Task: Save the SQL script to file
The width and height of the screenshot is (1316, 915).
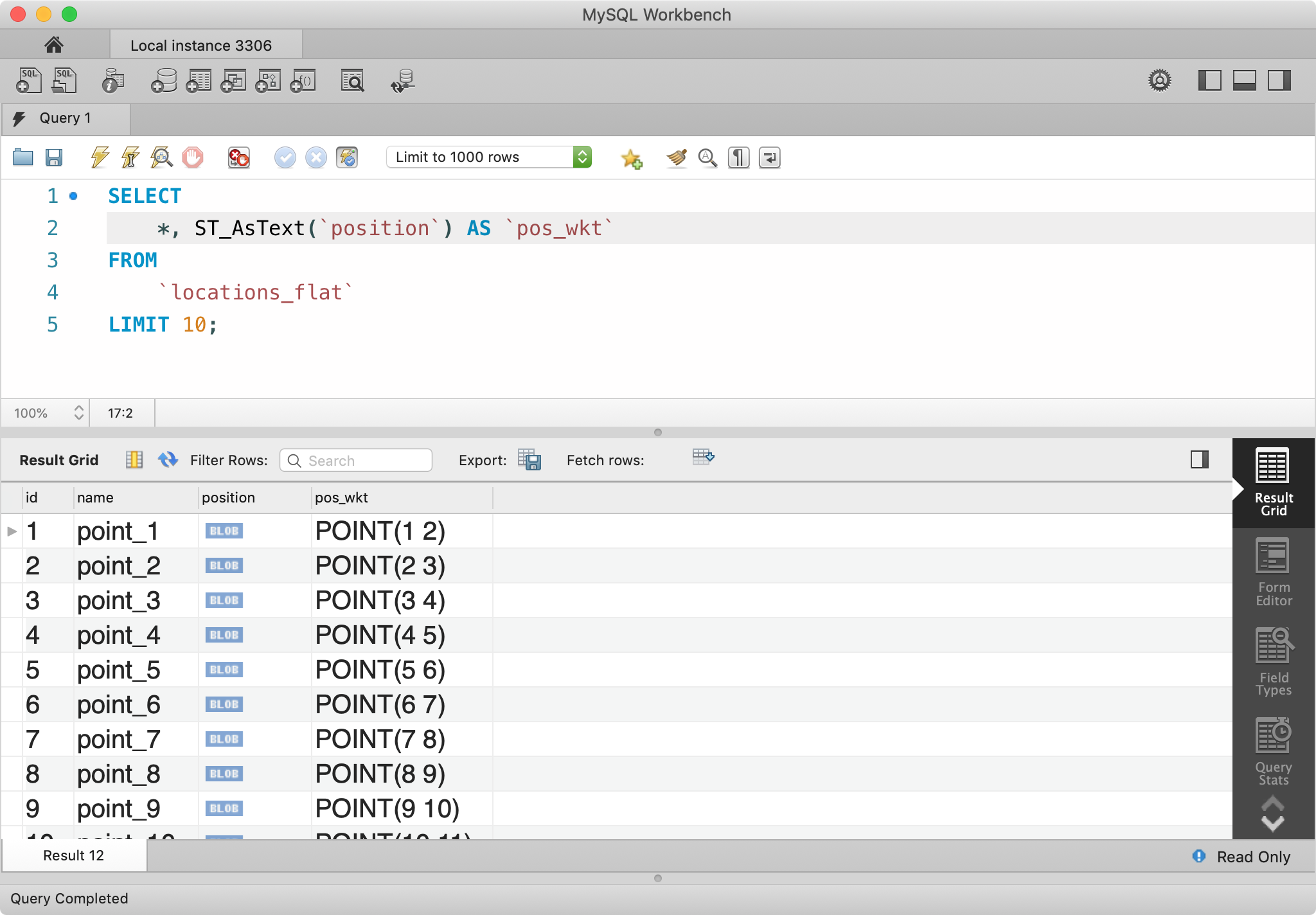Action: (54, 157)
